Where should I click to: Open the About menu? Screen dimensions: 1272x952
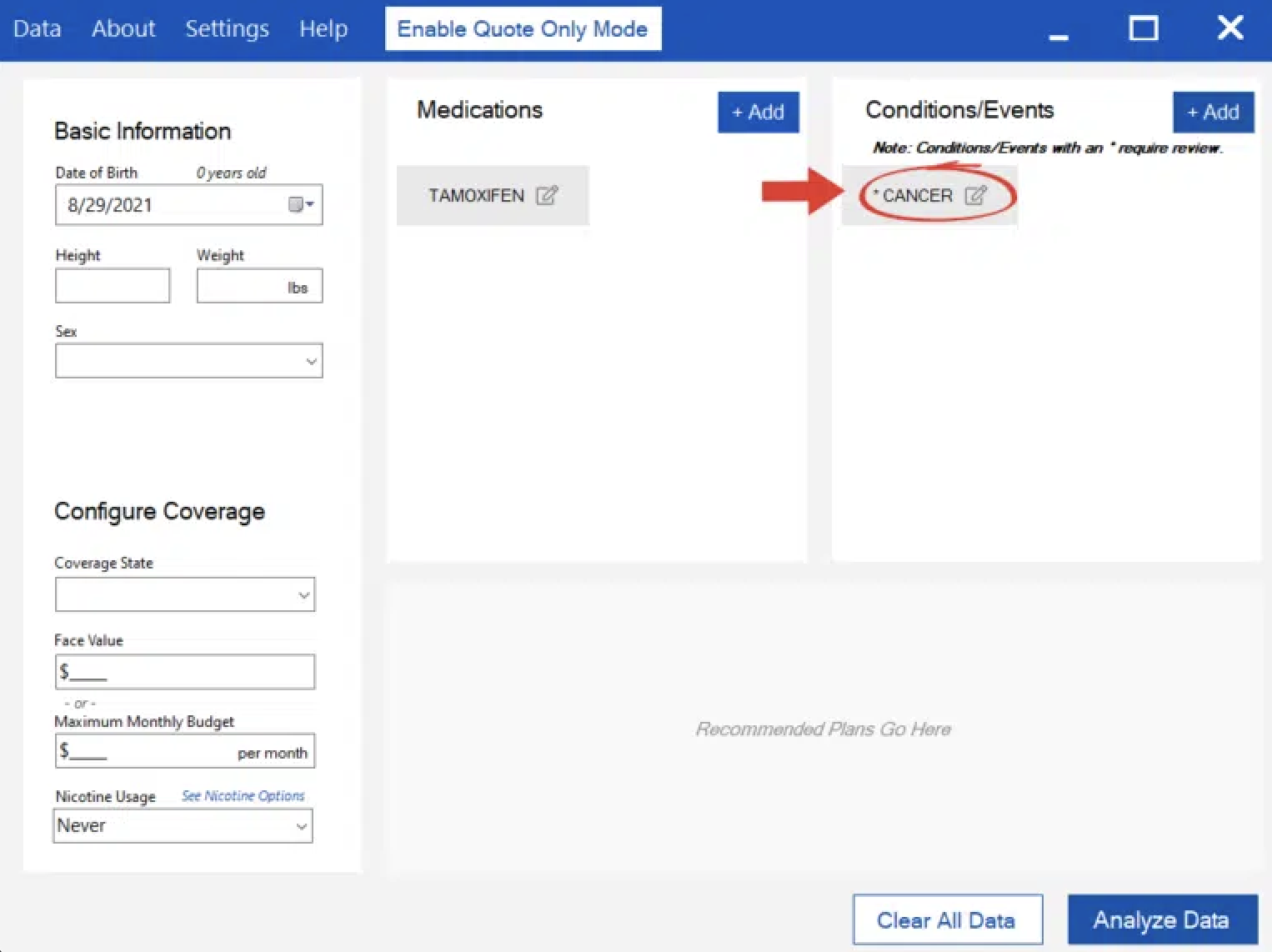[x=123, y=28]
